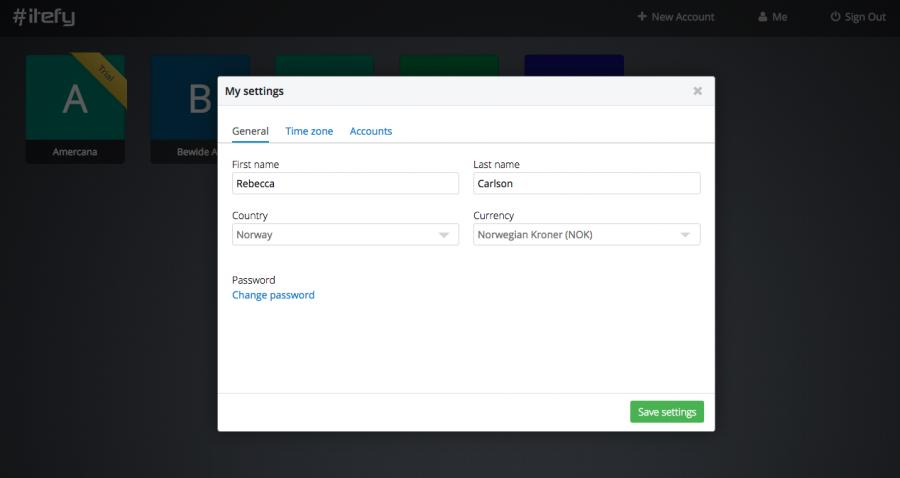Select the bright green account tile

click(449, 65)
